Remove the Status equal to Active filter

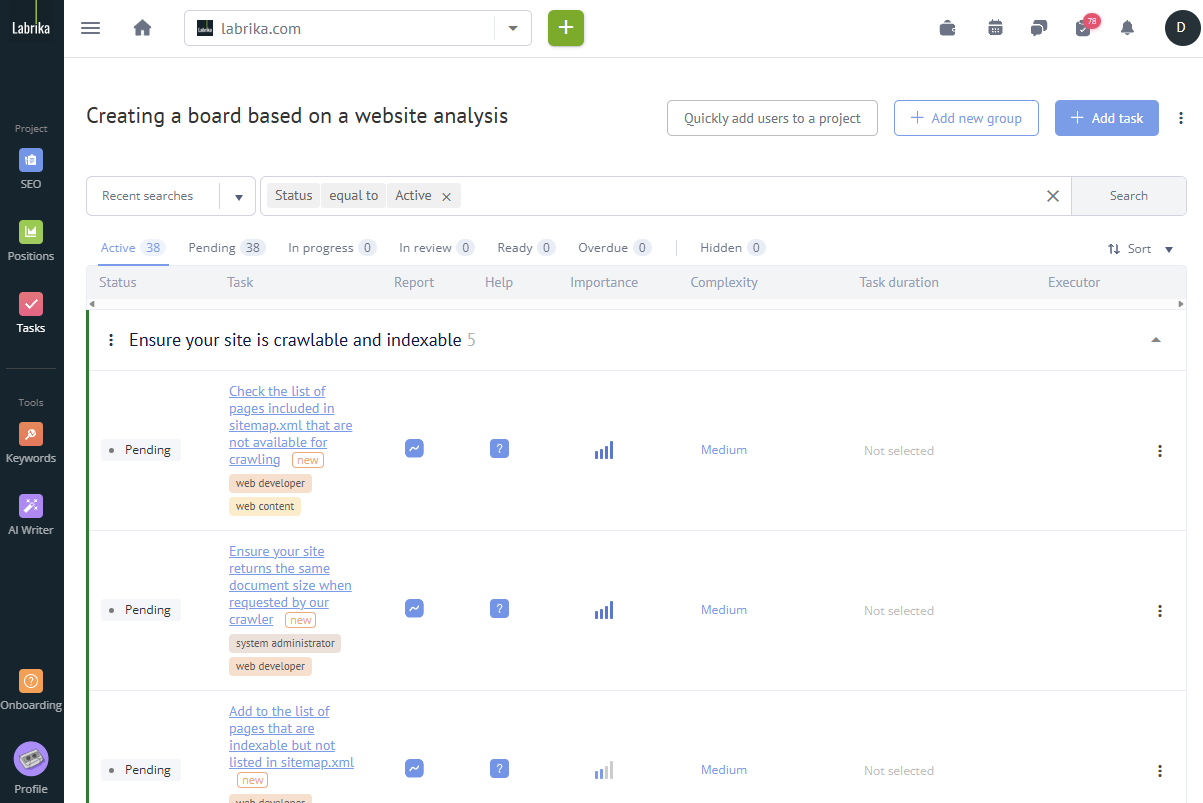tap(446, 197)
